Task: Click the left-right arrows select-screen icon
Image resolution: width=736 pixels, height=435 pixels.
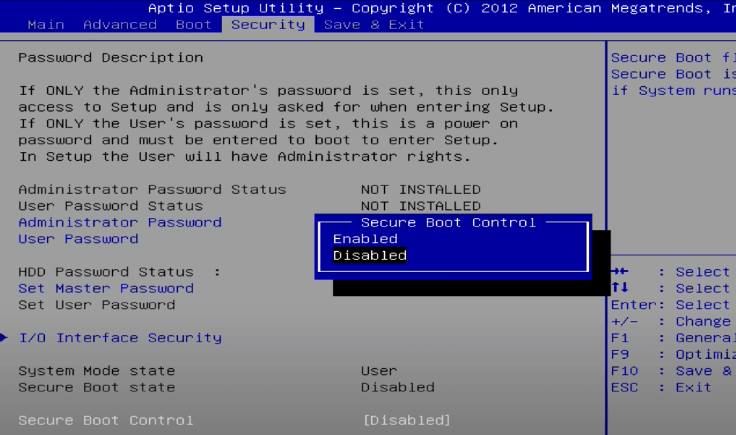Action: point(620,271)
